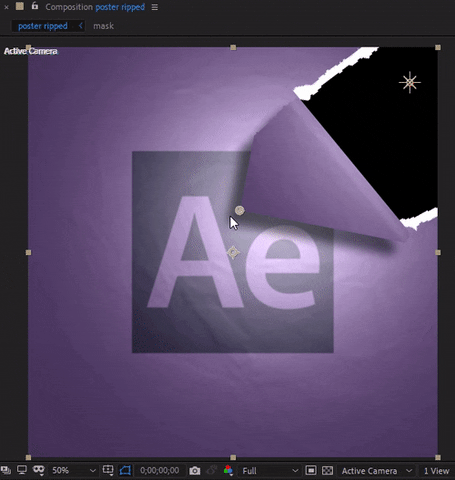Toggle the Region of Interest icon
455x480 pixels.
(x=311, y=471)
